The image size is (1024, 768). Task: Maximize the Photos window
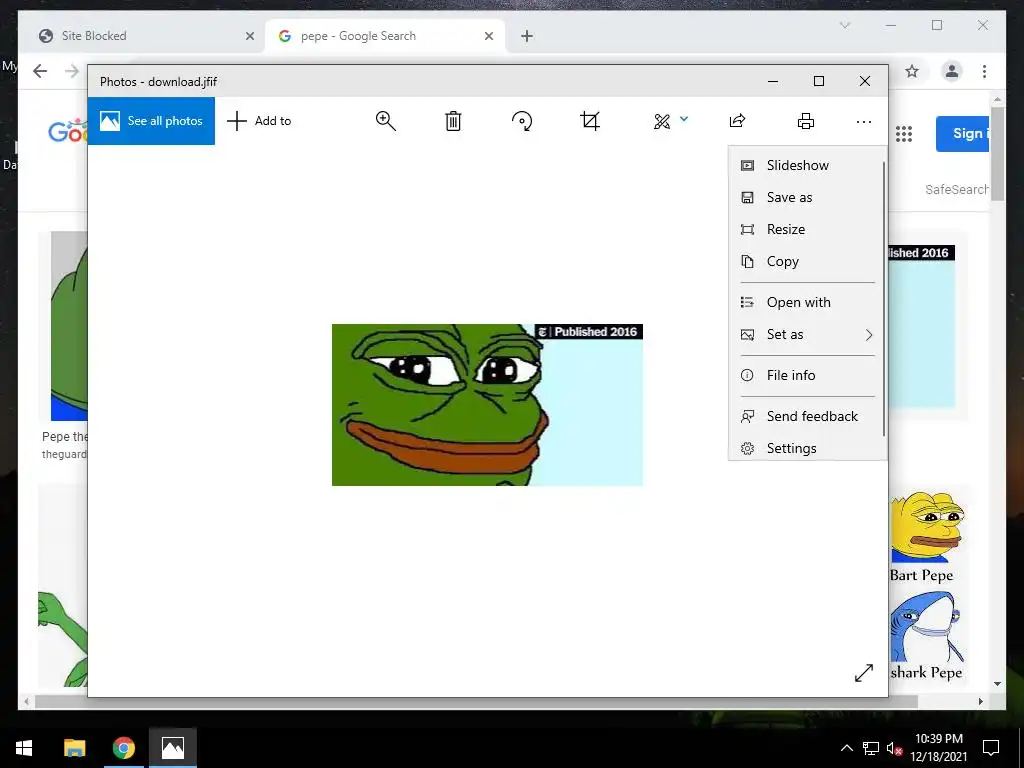(x=819, y=82)
